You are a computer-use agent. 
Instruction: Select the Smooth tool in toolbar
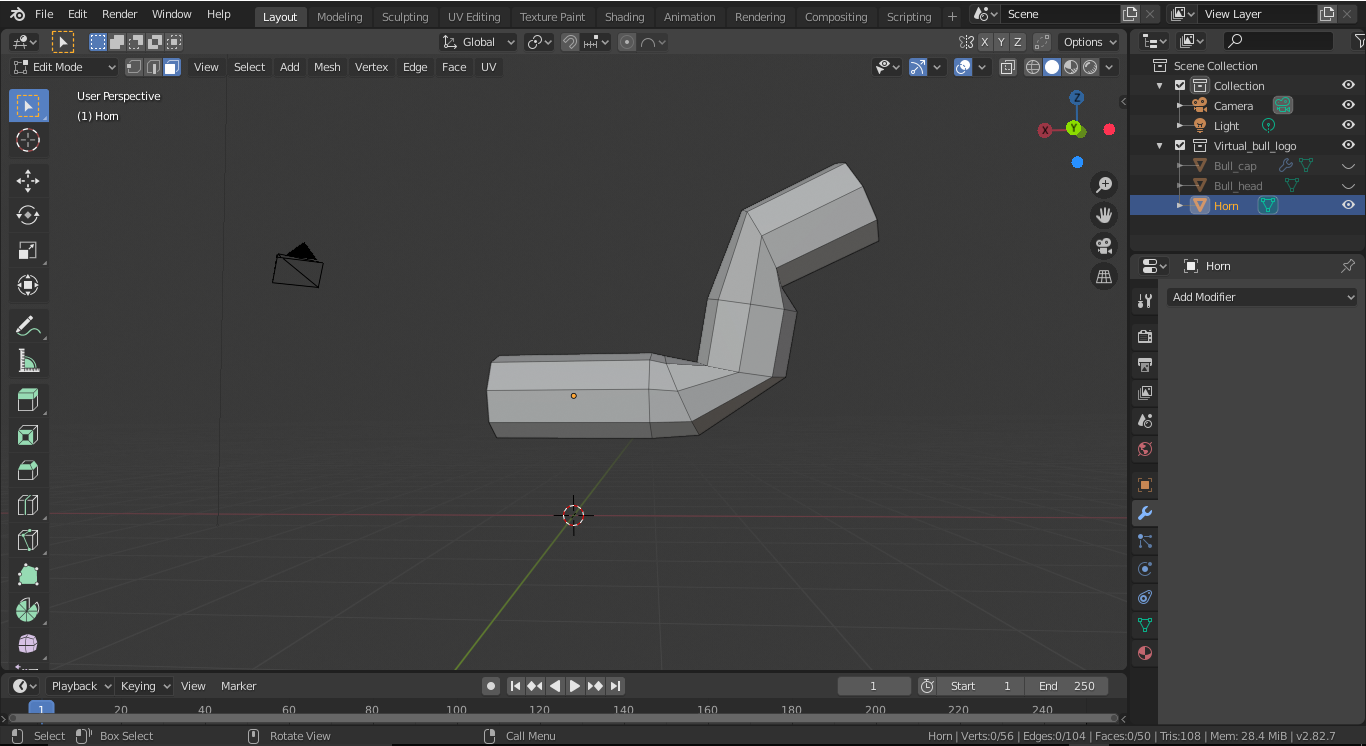(x=28, y=644)
